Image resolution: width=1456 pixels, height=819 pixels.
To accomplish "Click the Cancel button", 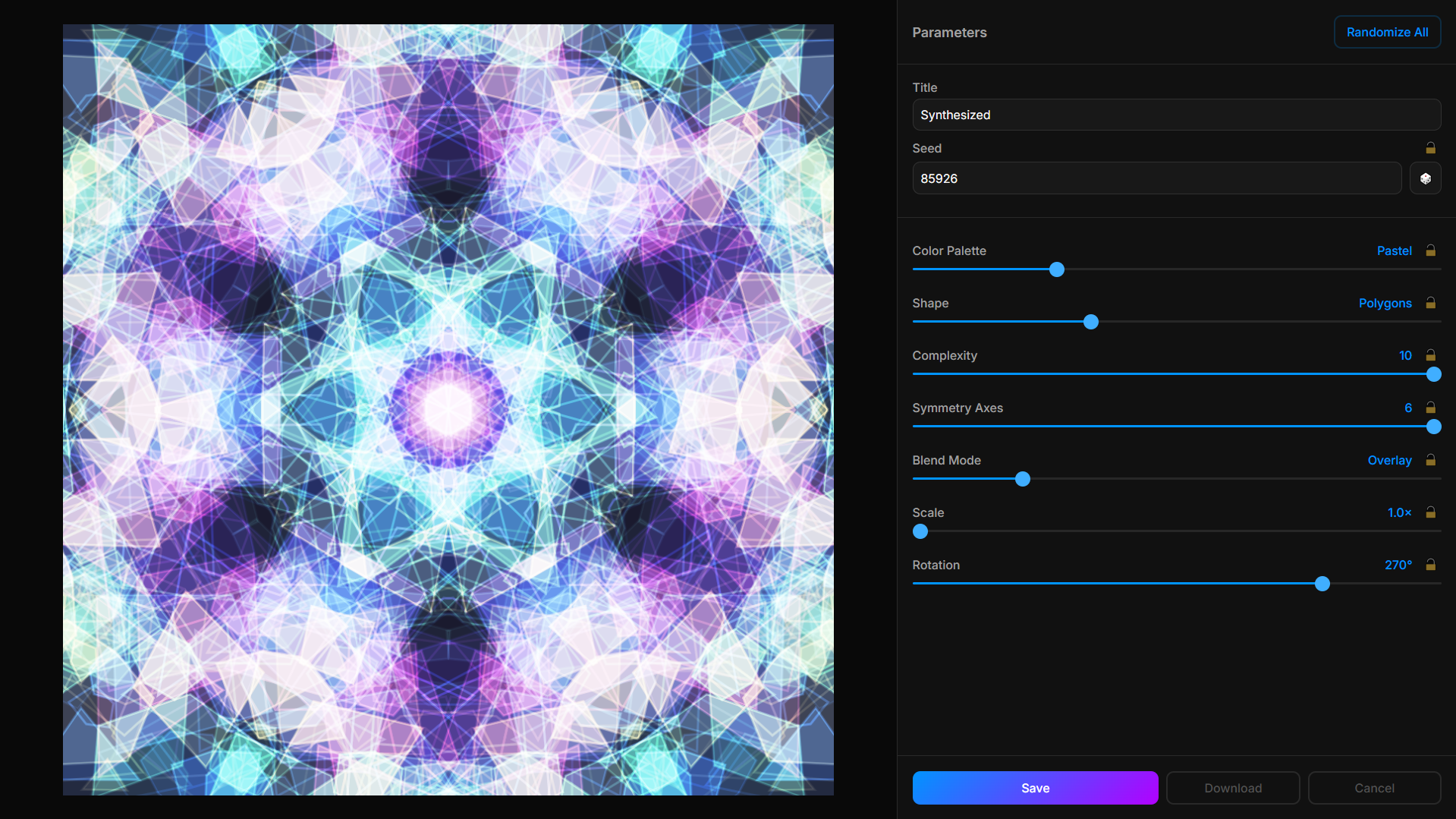I will [1373, 788].
